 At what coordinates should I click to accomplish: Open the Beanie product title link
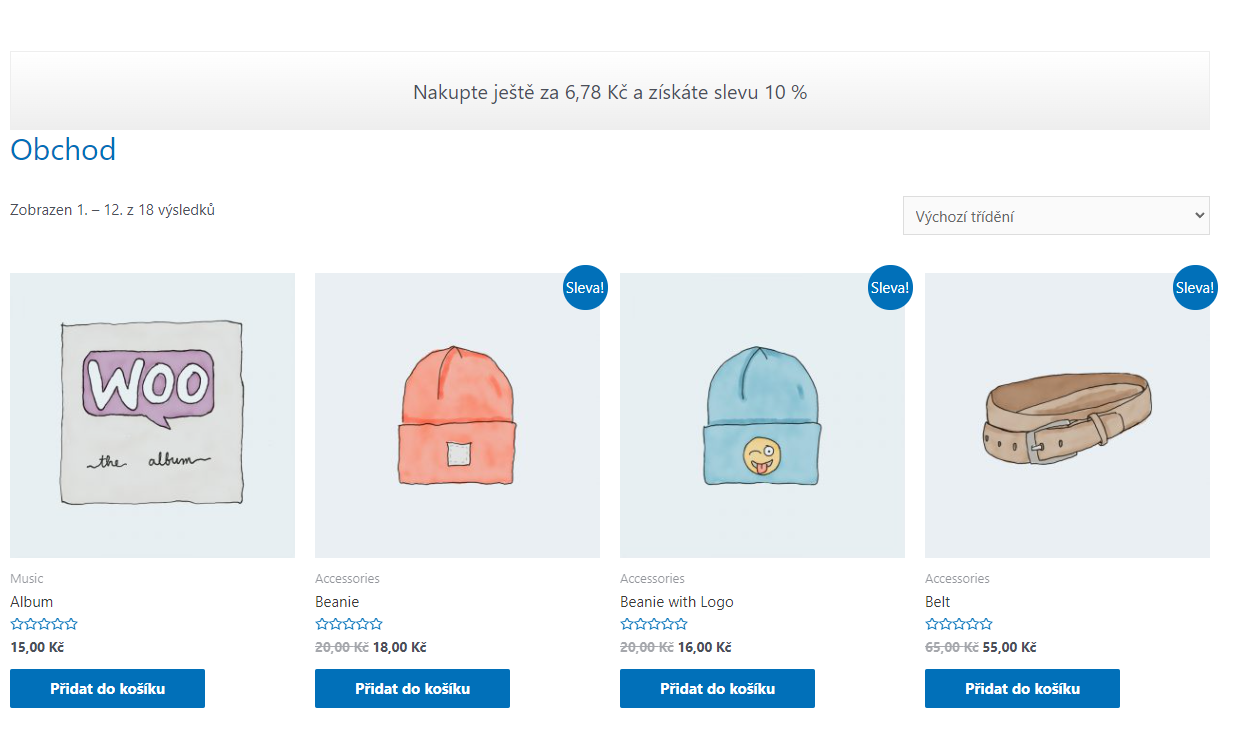point(337,602)
